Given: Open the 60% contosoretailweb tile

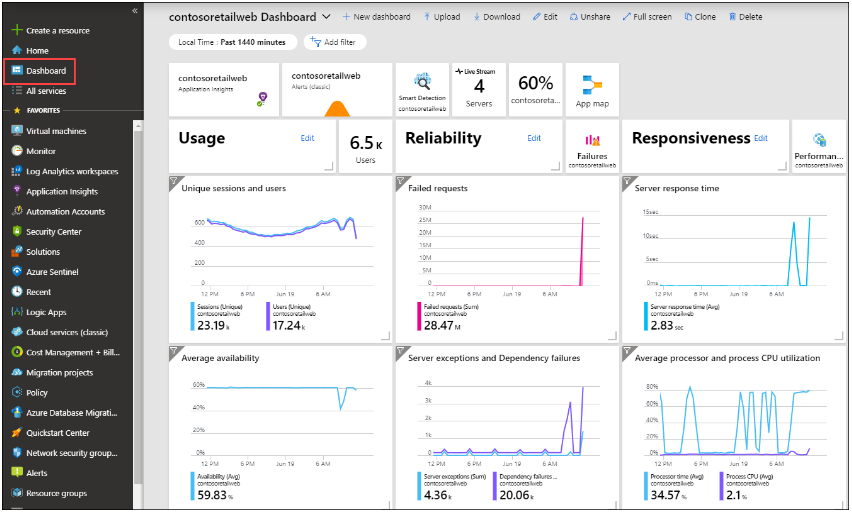Looking at the screenshot, I should 535,90.
